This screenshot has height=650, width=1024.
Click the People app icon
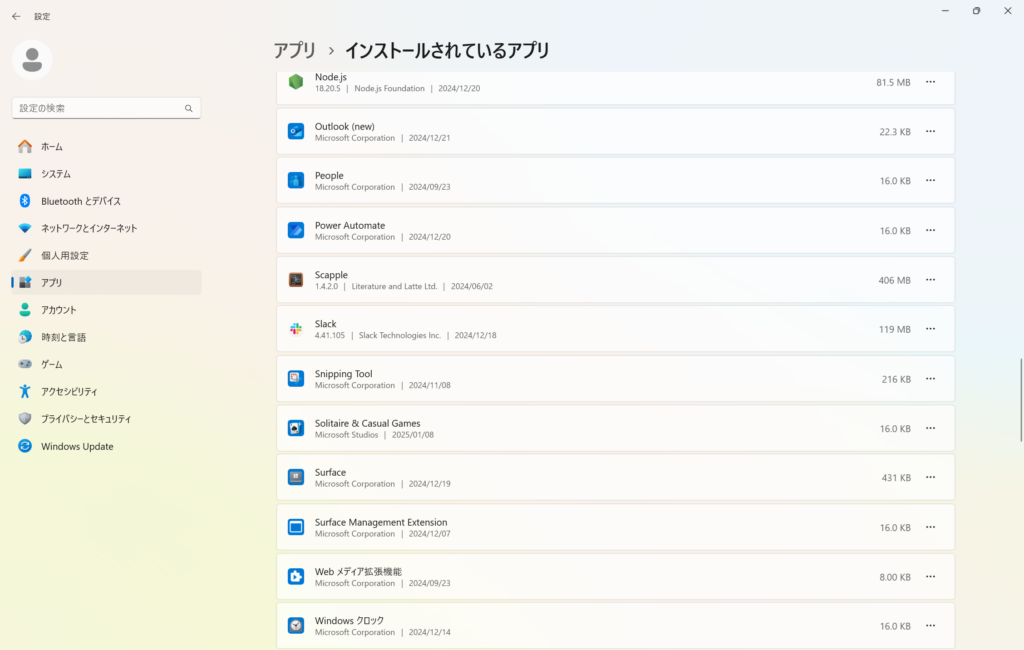coord(296,180)
